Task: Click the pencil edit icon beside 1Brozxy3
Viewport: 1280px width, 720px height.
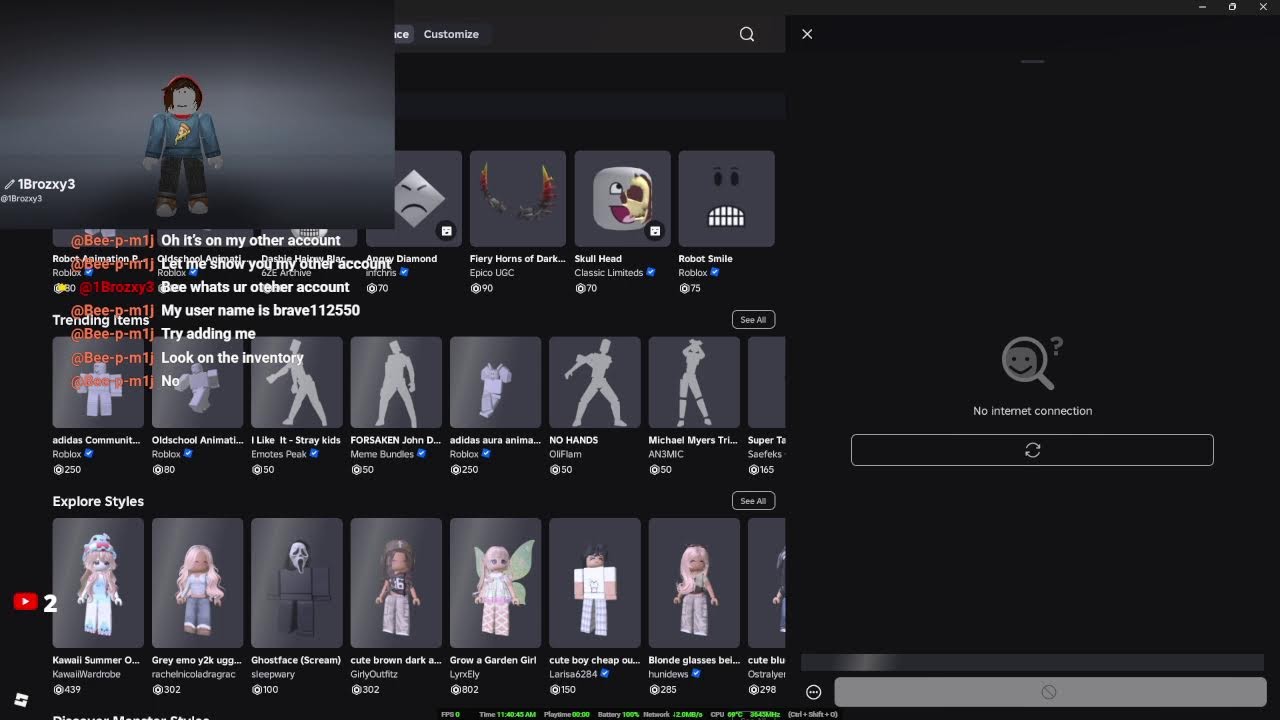Action: tap(9, 184)
